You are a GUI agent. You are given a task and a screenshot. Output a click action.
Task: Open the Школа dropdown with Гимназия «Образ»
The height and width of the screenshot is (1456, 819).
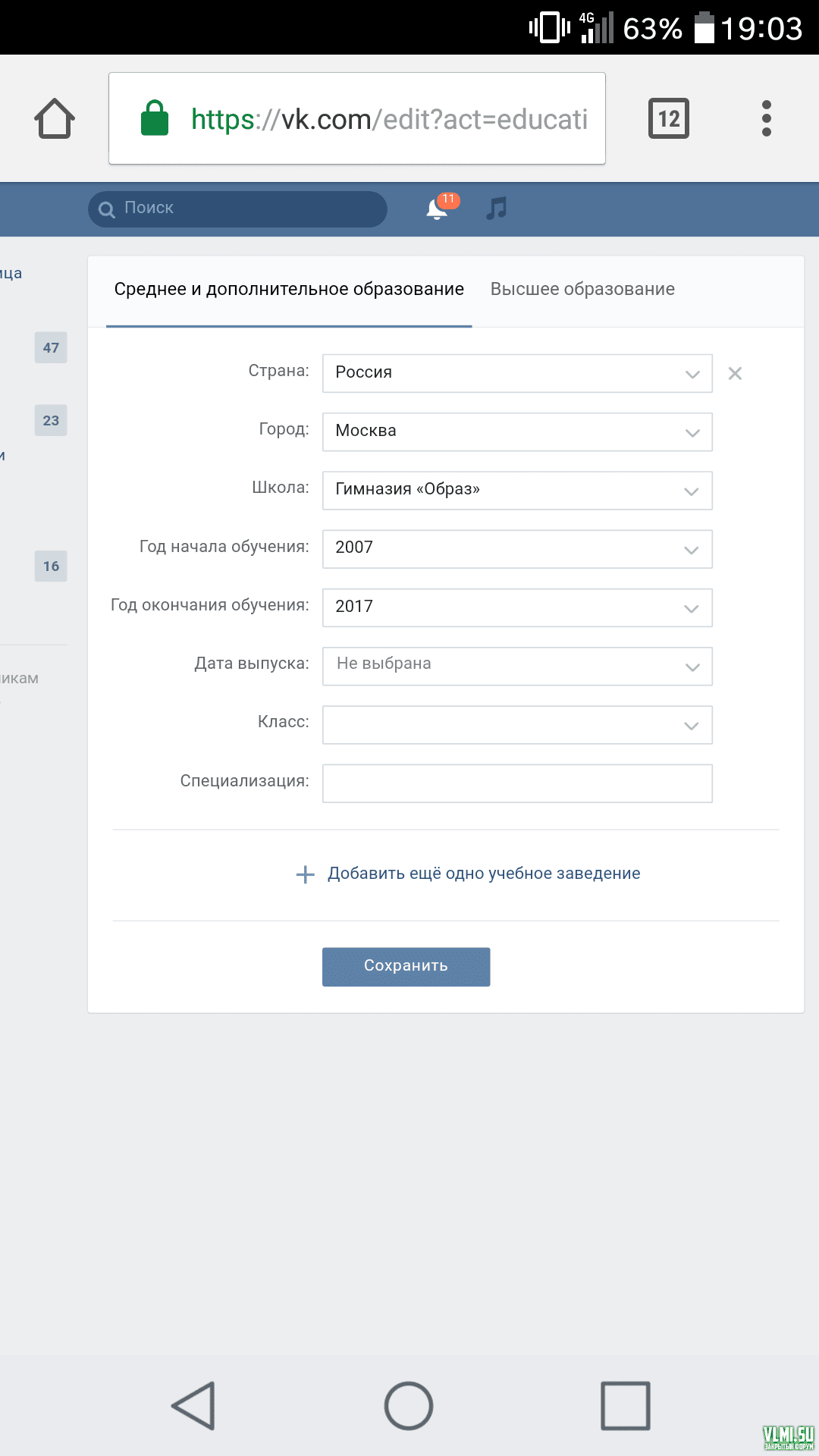point(516,490)
